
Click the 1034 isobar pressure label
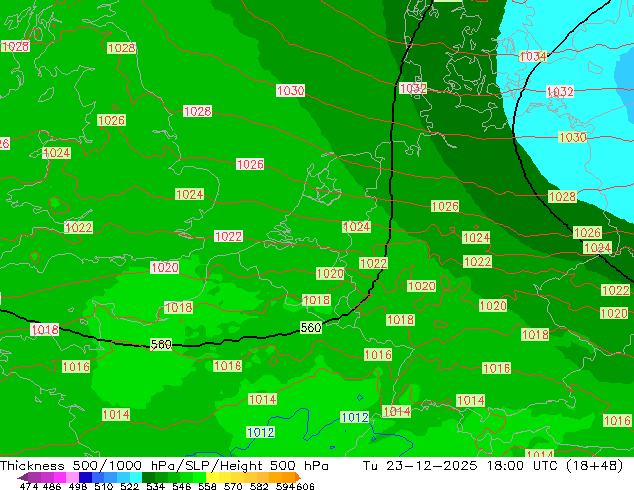[x=533, y=56]
